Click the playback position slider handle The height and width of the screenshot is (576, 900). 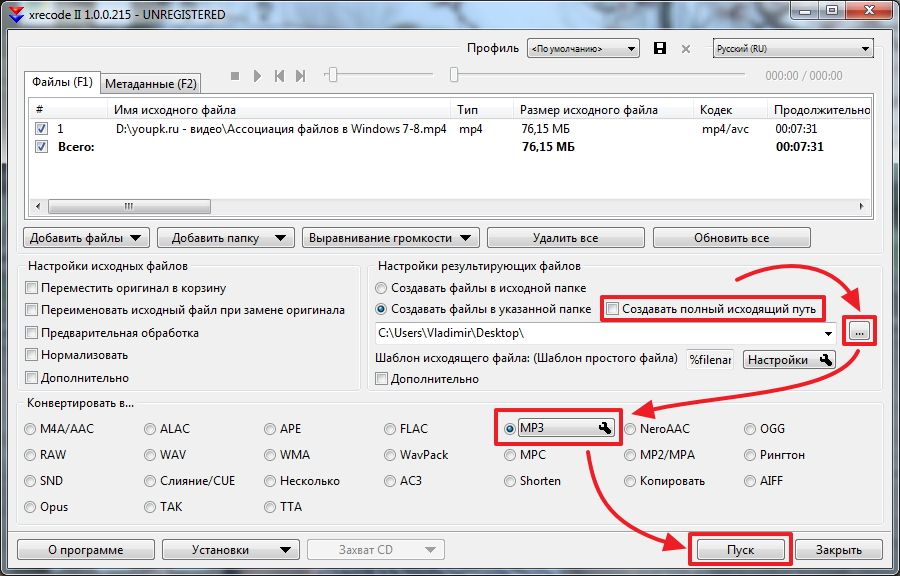click(x=454, y=74)
